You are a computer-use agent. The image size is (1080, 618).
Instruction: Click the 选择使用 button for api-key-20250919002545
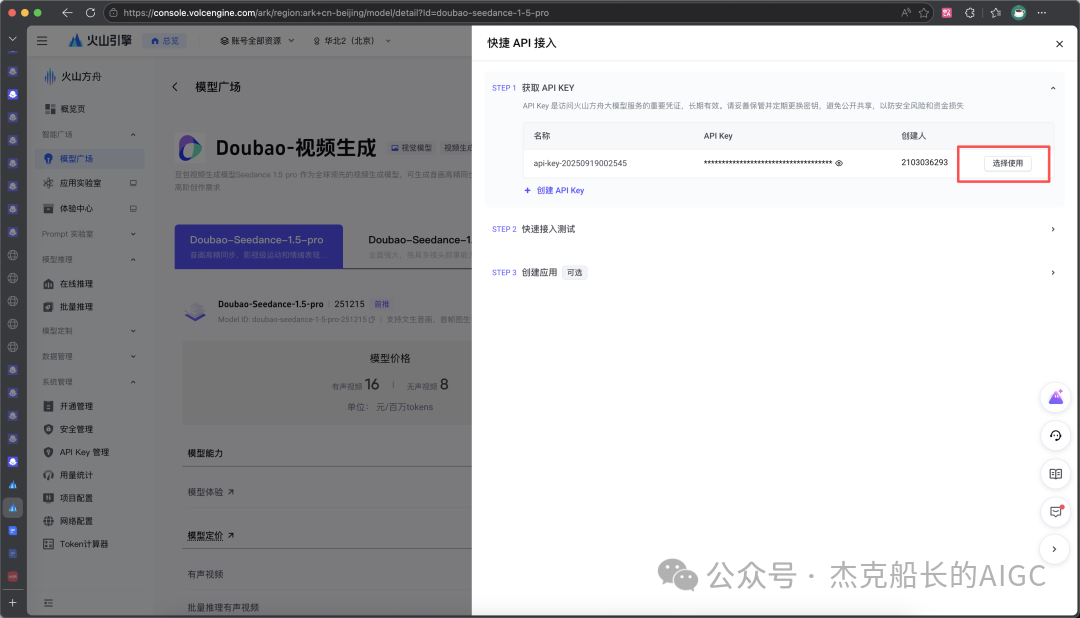point(1007,163)
